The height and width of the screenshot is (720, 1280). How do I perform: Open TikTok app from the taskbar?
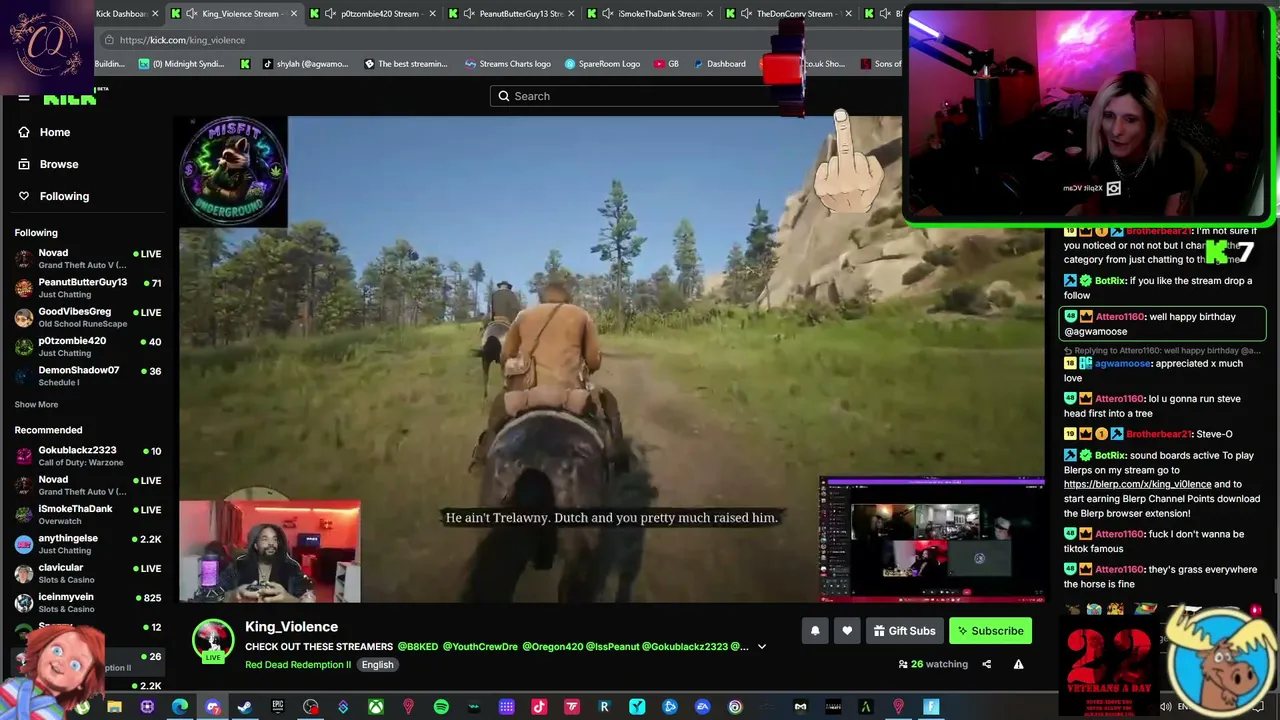click(x=539, y=708)
